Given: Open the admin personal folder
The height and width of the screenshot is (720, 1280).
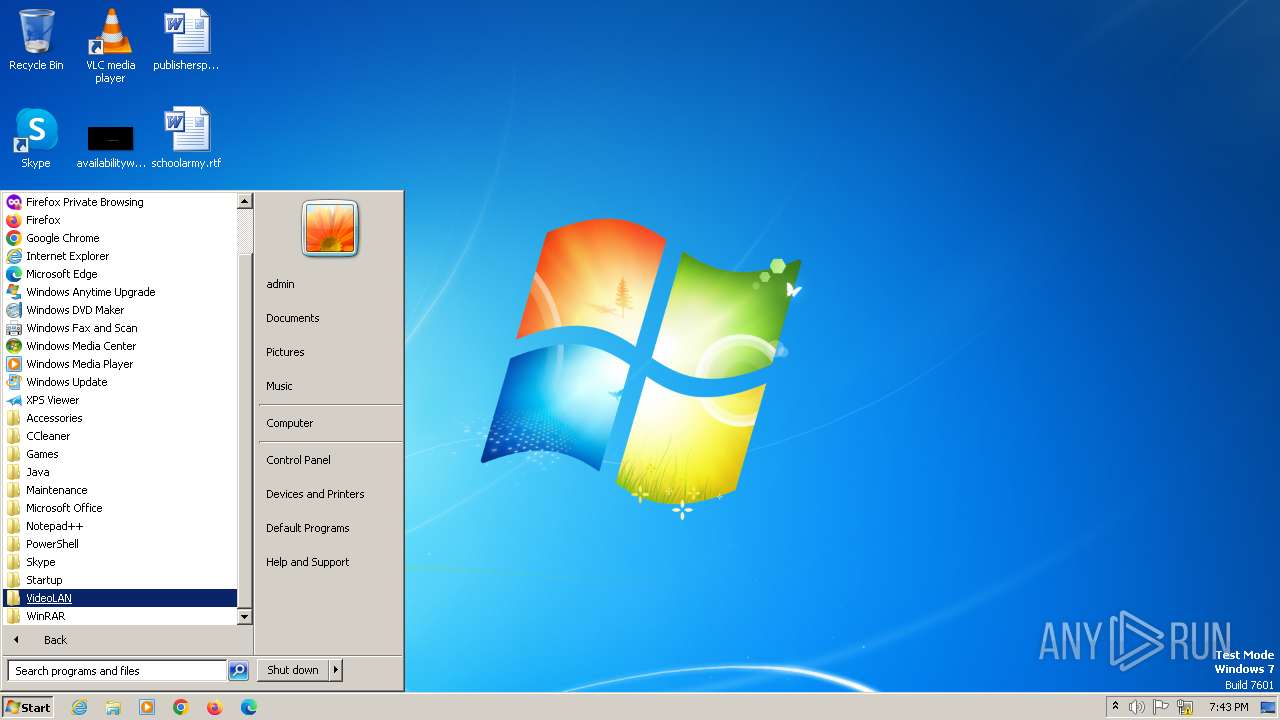Looking at the screenshot, I should point(330,284).
